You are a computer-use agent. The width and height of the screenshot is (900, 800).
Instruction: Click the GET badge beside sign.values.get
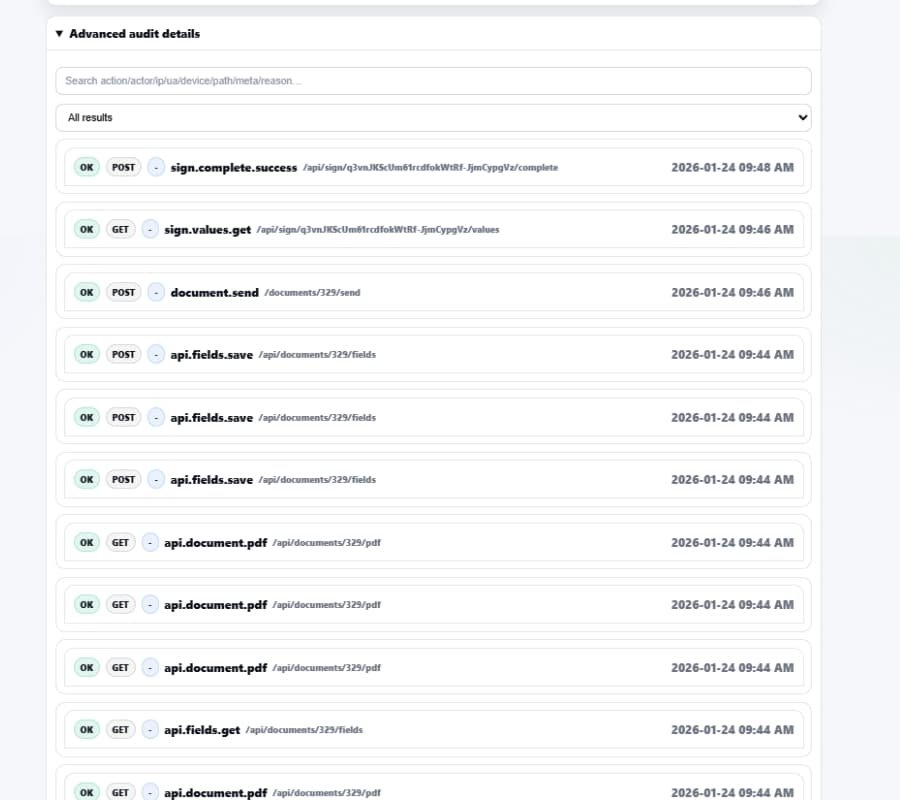[120, 229]
